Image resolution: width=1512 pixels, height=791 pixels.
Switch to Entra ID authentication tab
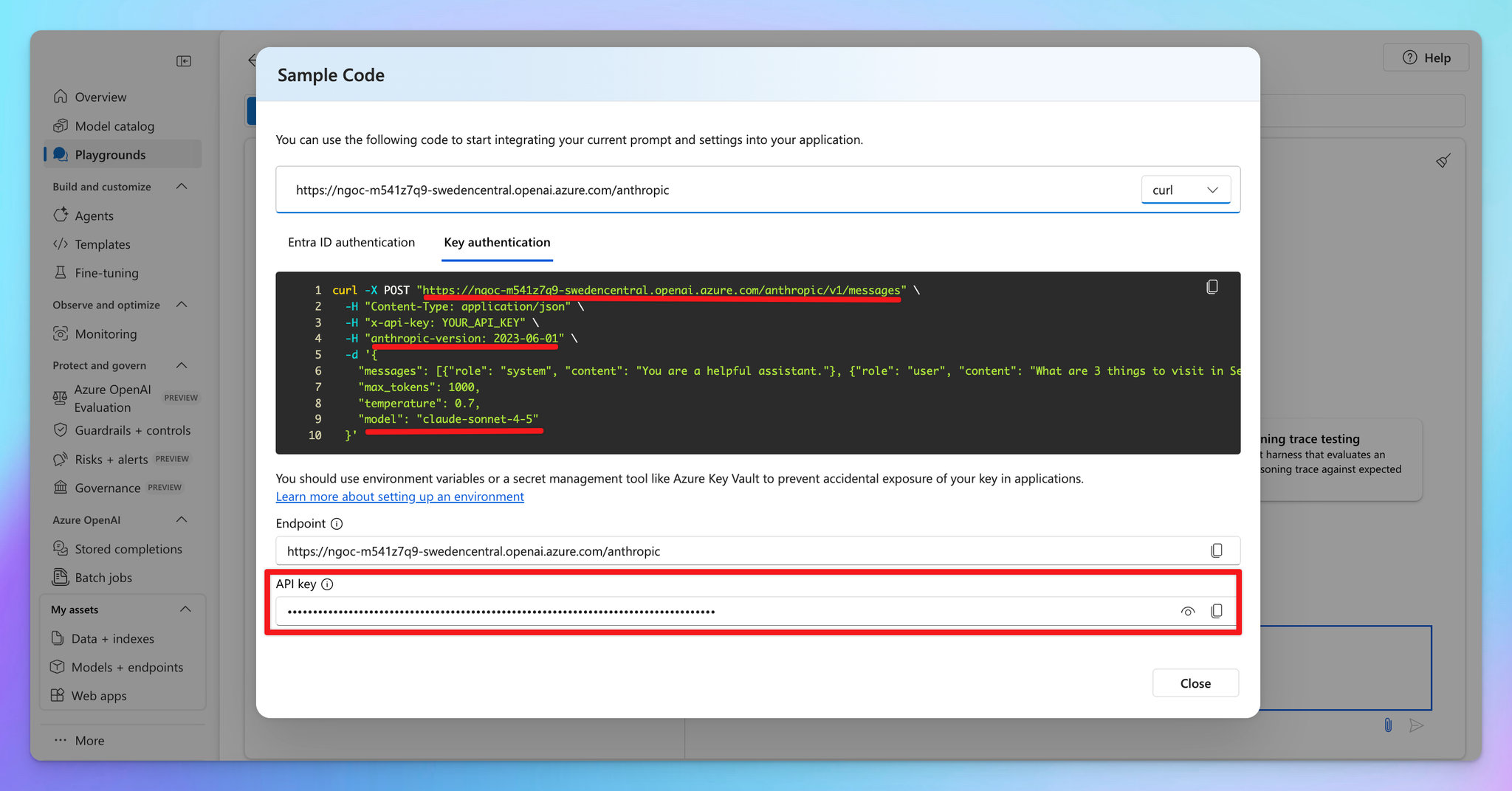tap(351, 242)
